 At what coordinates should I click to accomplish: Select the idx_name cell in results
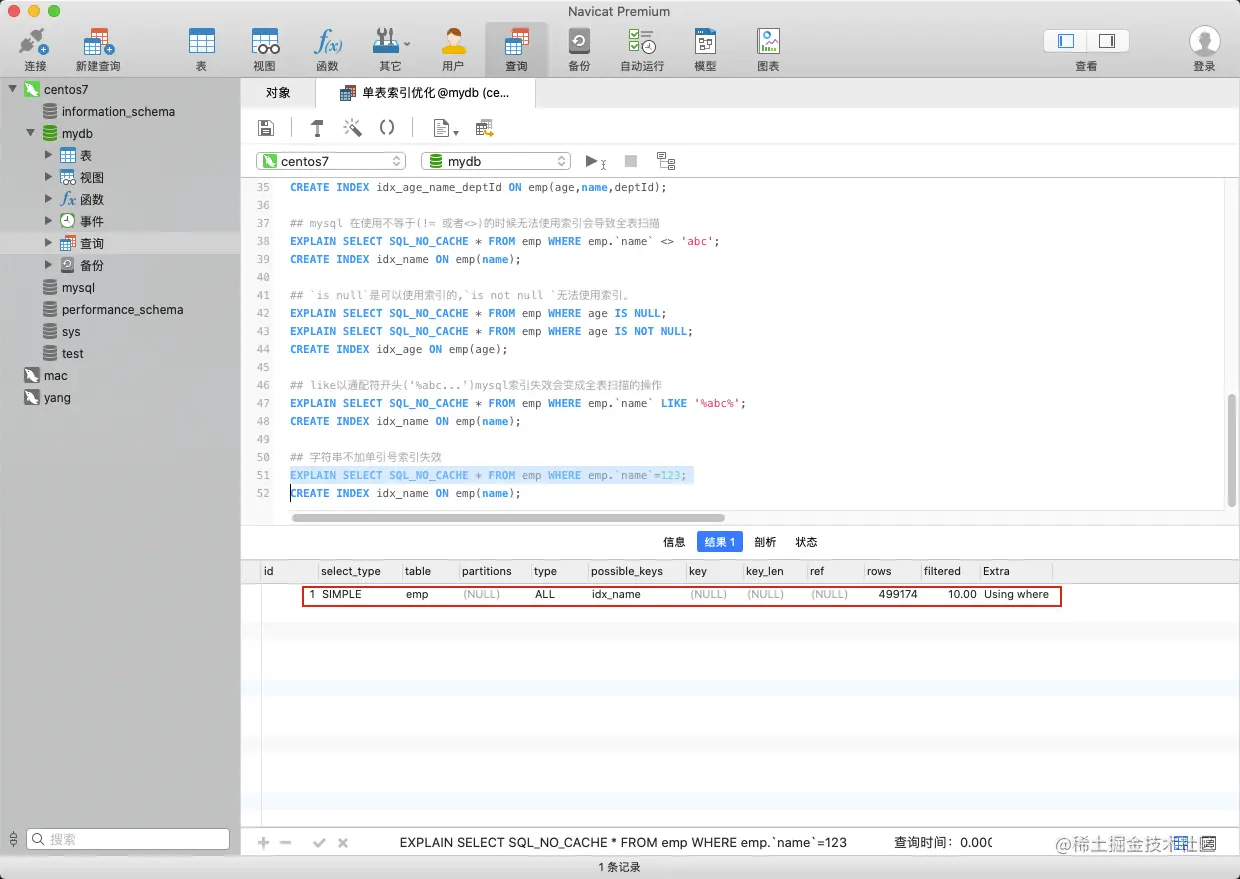[x=616, y=594]
